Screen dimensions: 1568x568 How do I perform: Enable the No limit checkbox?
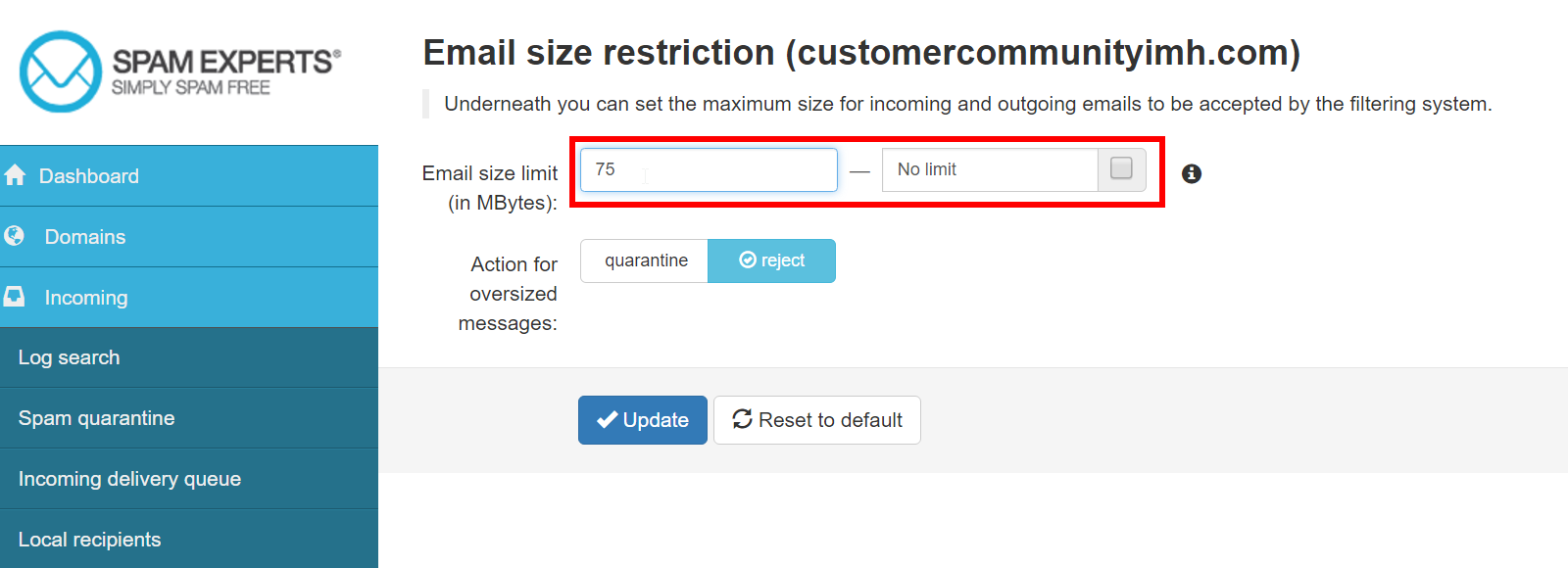point(1121,168)
